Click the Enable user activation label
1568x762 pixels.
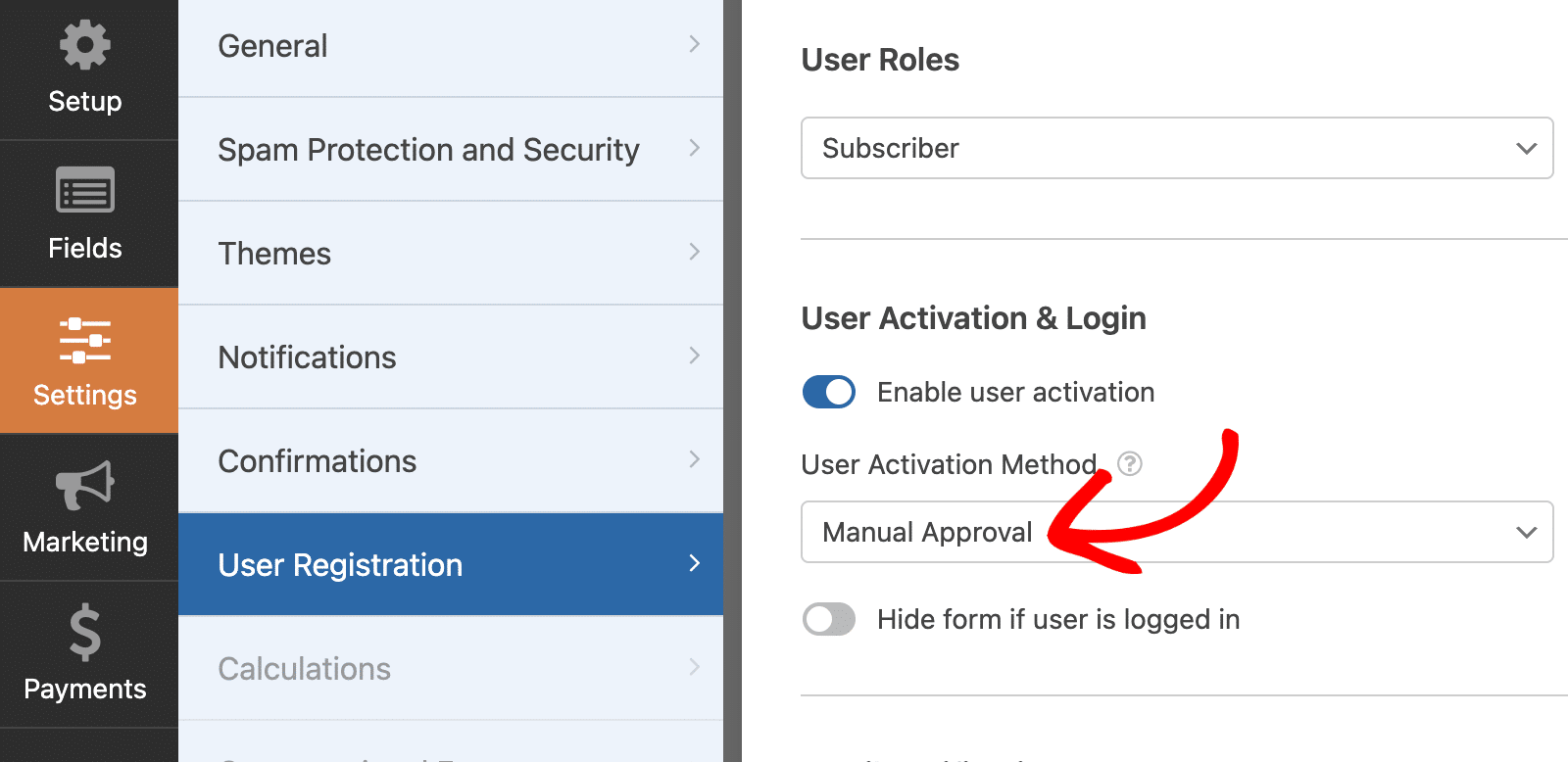[x=1015, y=392]
